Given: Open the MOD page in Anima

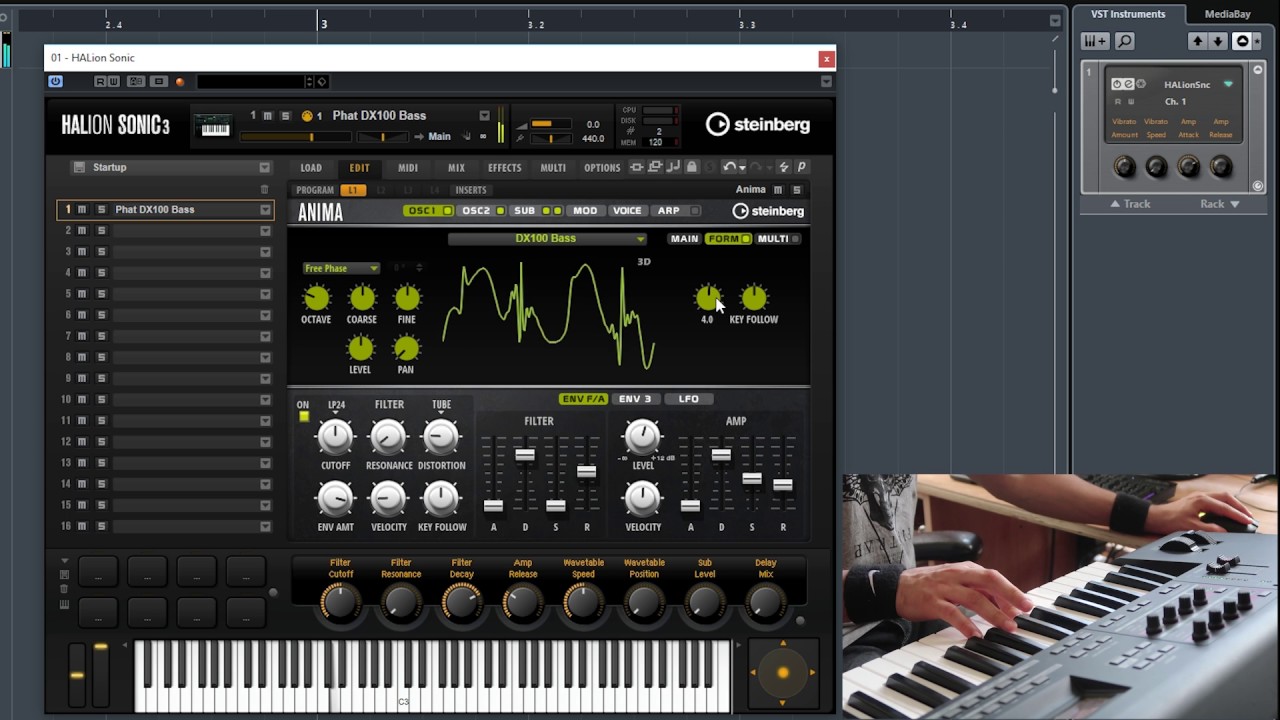Looking at the screenshot, I should (585, 211).
